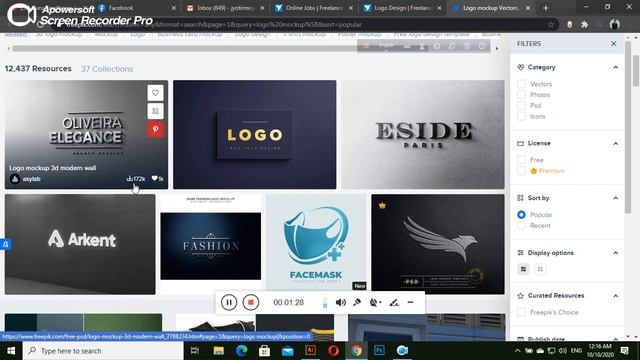Viewport: 640px width, 360px height.
Task: Collapse the Category filter section
Action: pyautogui.click(x=616, y=67)
